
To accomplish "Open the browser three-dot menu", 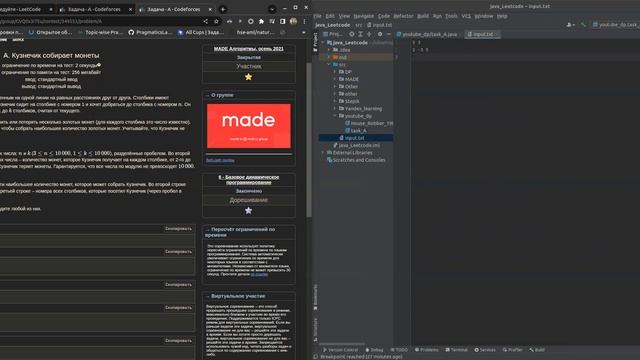I will (x=304, y=21).
